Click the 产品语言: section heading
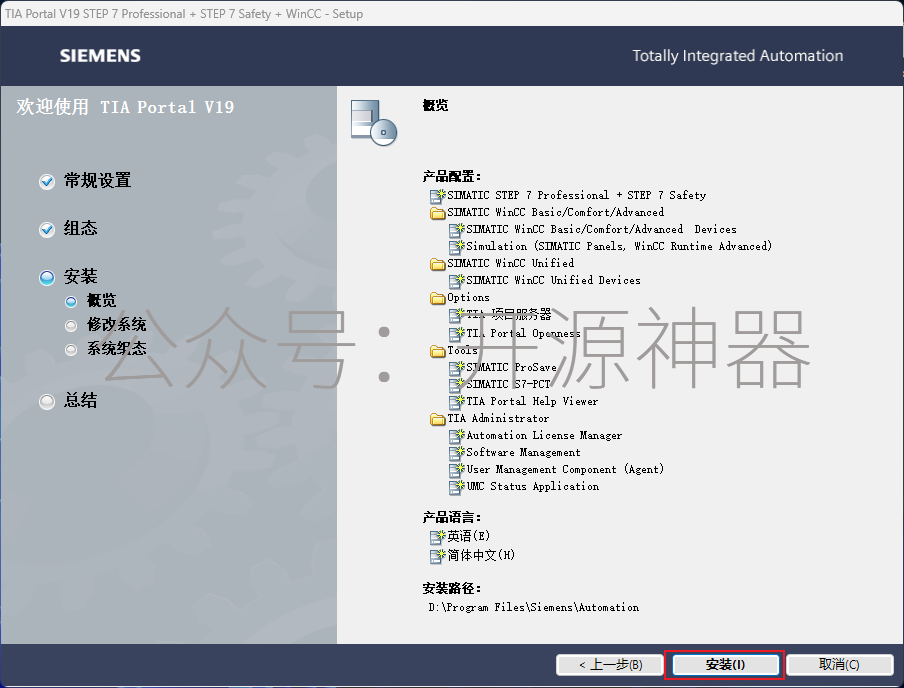The width and height of the screenshot is (904, 688). click(x=451, y=517)
